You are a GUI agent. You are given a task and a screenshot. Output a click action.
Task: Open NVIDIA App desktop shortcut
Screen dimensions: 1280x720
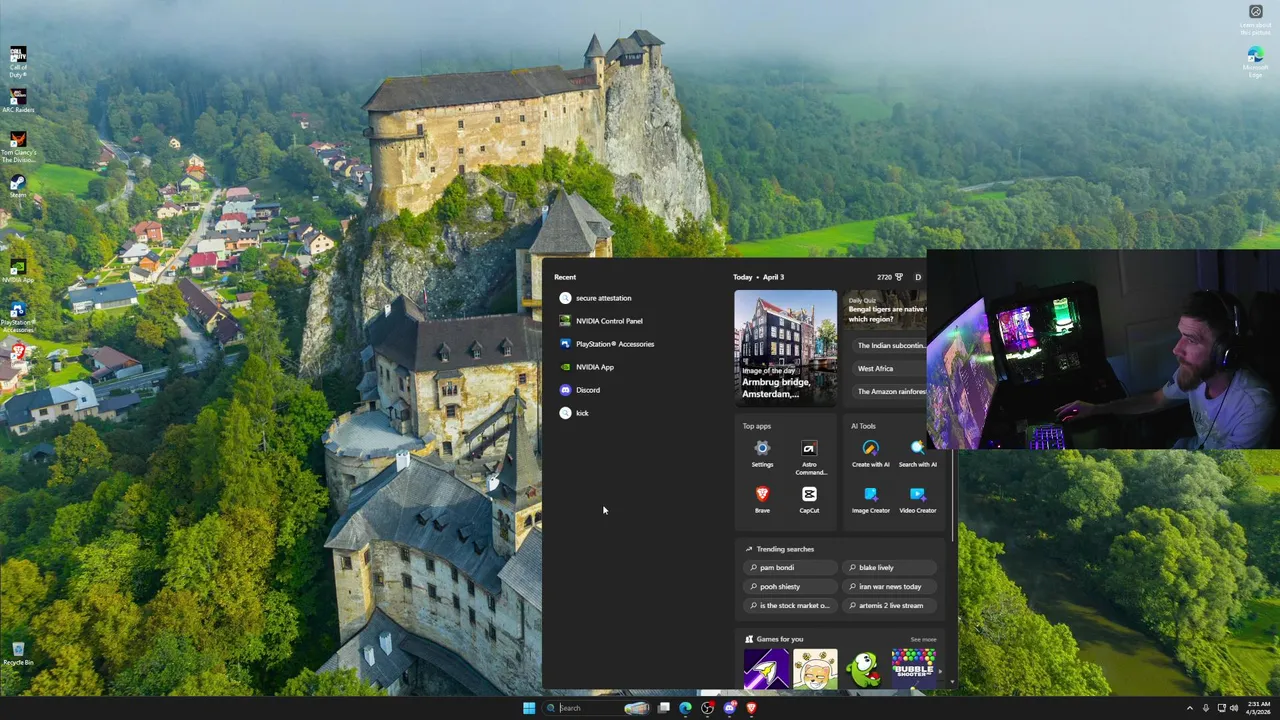click(18, 271)
